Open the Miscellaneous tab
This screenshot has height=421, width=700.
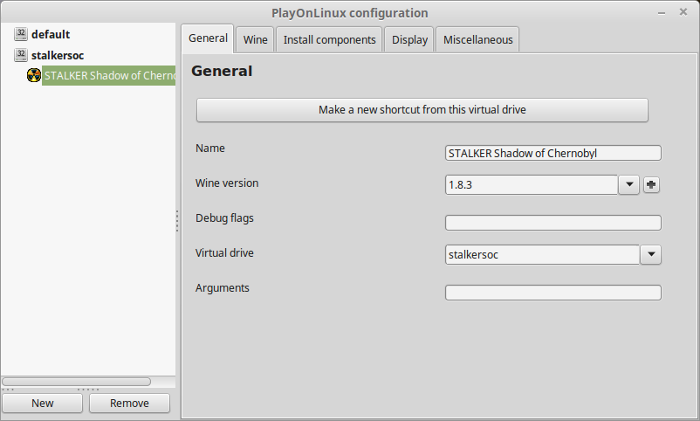pyautogui.click(x=478, y=40)
